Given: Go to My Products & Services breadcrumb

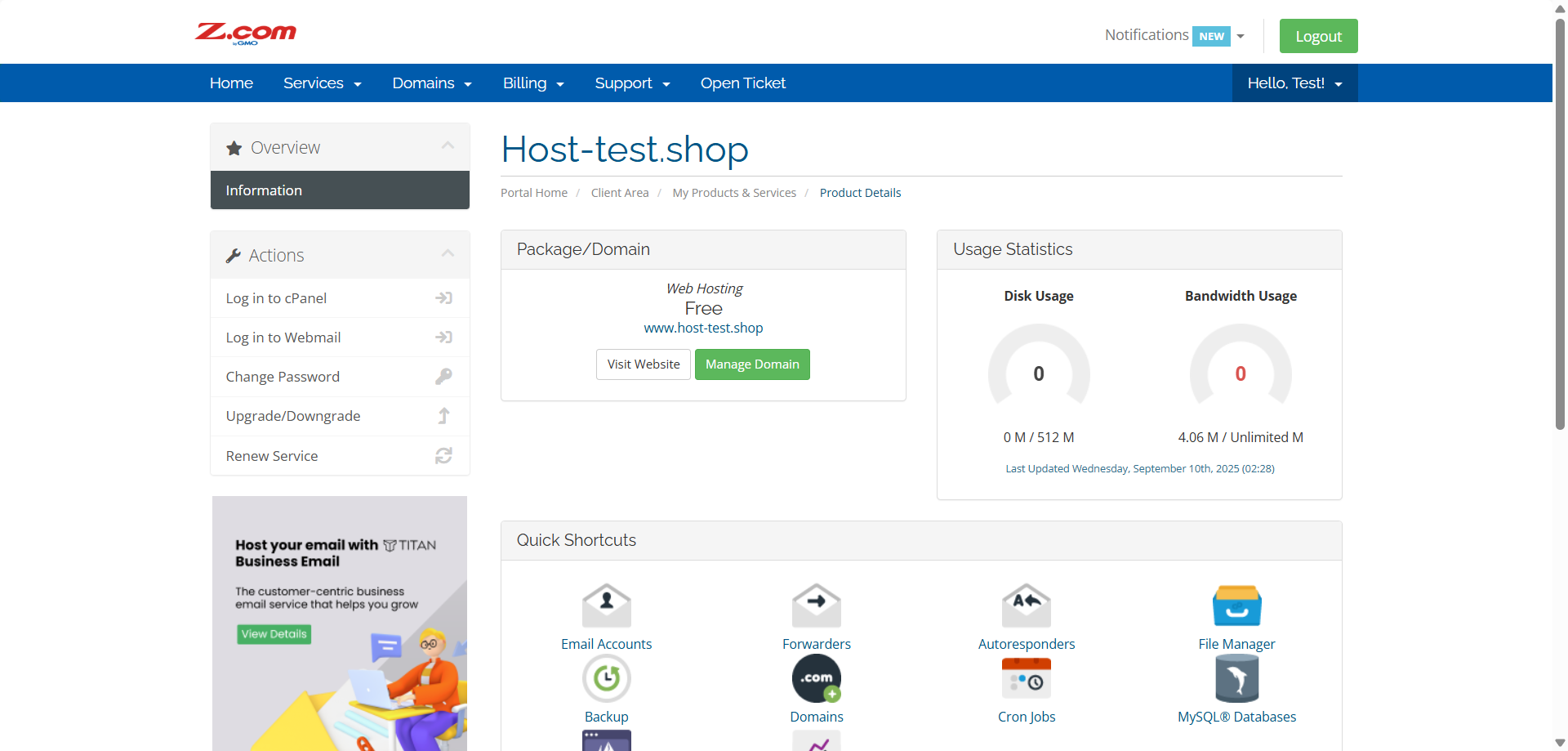Looking at the screenshot, I should click(734, 193).
